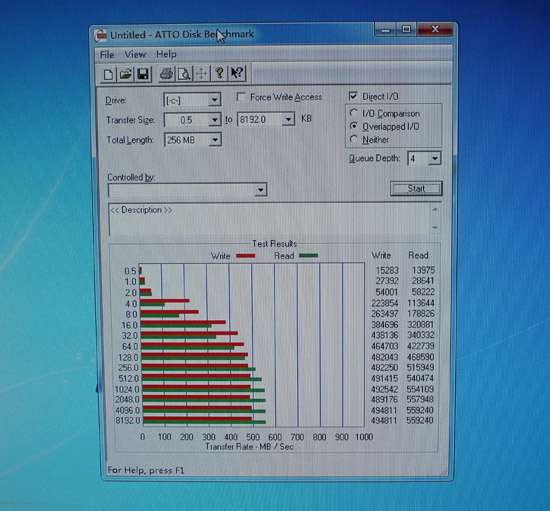Click the New document toolbar icon
The height and width of the screenshot is (511, 550).
pyautogui.click(x=108, y=74)
